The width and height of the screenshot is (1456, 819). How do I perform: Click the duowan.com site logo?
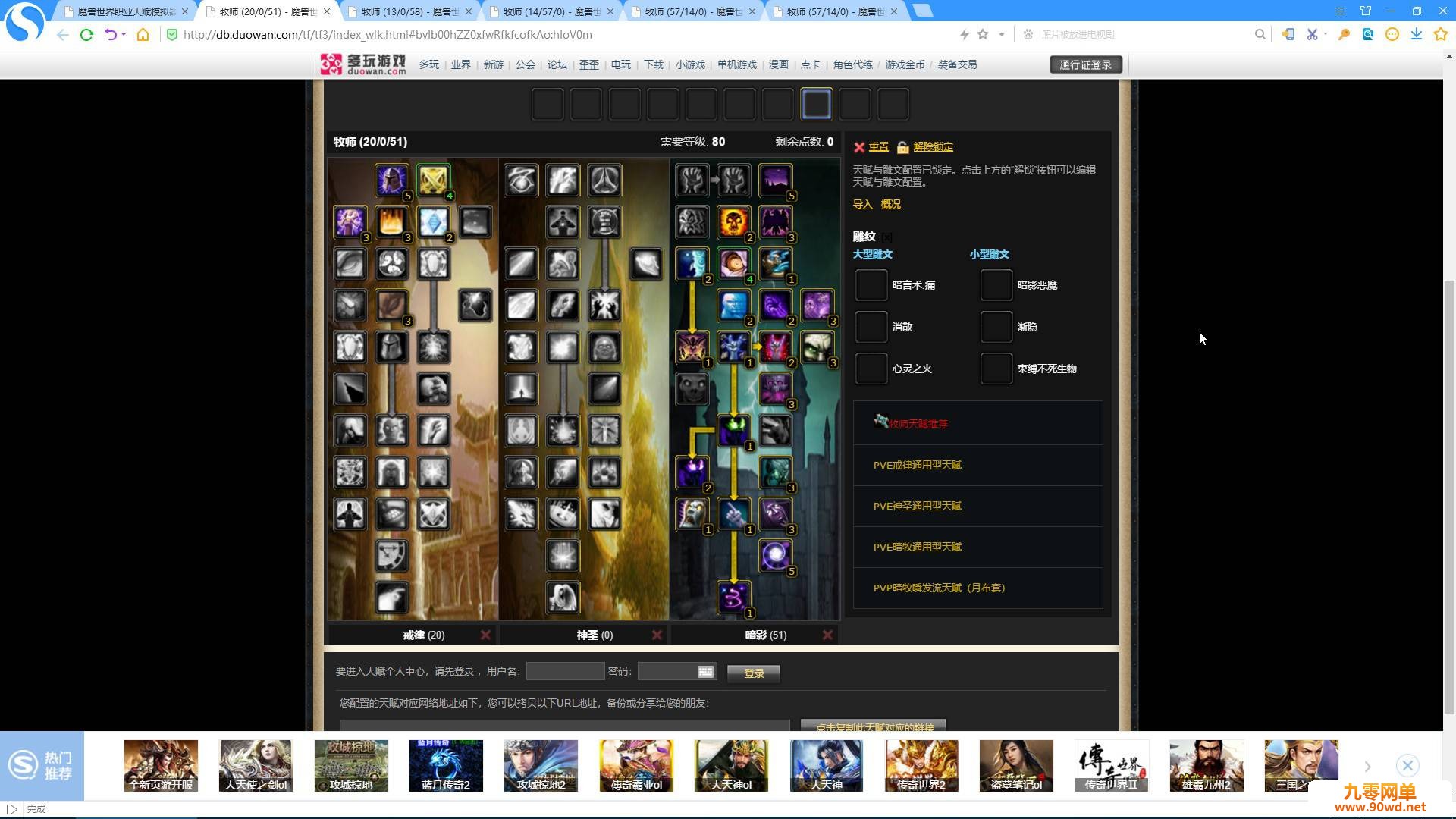tap(362, 64)
